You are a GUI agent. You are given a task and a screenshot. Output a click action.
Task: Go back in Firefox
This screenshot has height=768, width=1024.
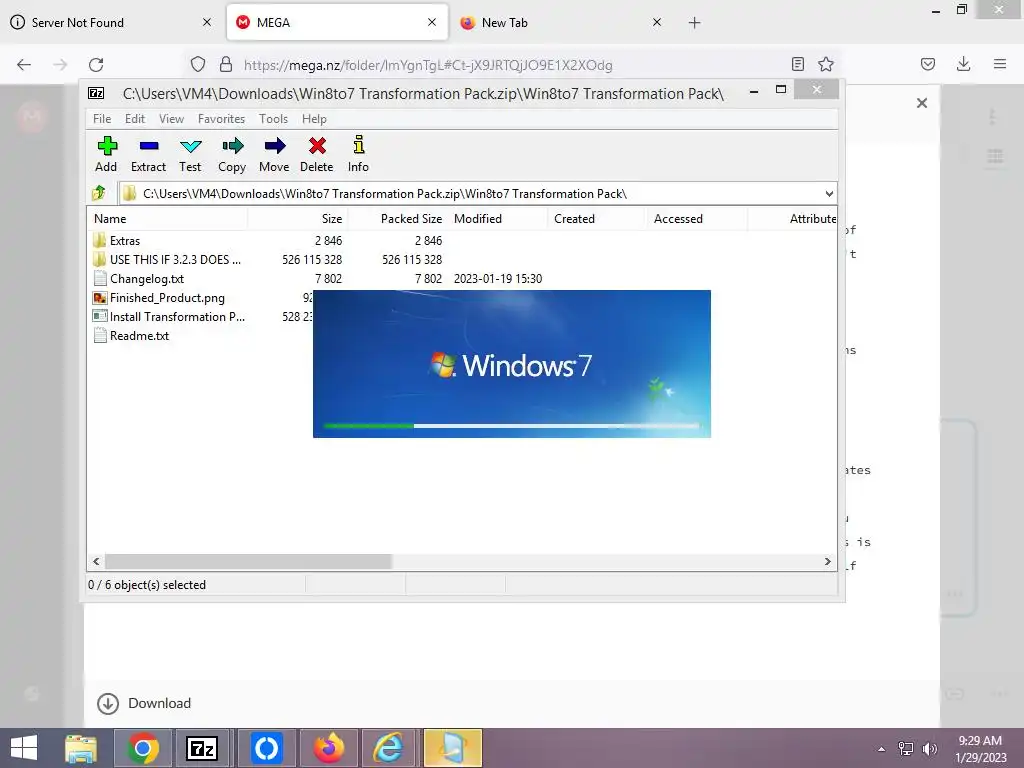click(x=24, y=65)
